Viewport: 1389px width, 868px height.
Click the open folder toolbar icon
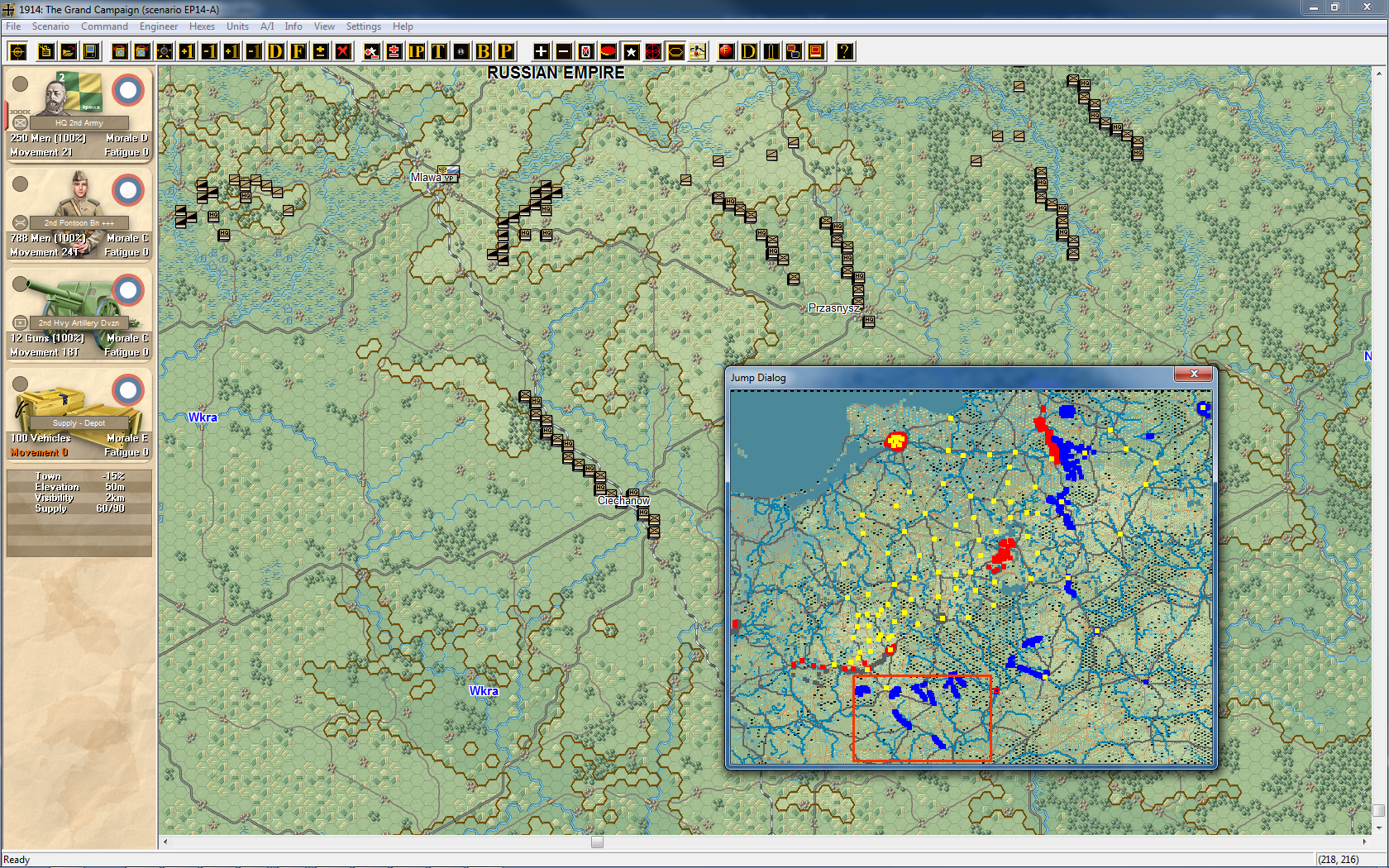[69, 51]
